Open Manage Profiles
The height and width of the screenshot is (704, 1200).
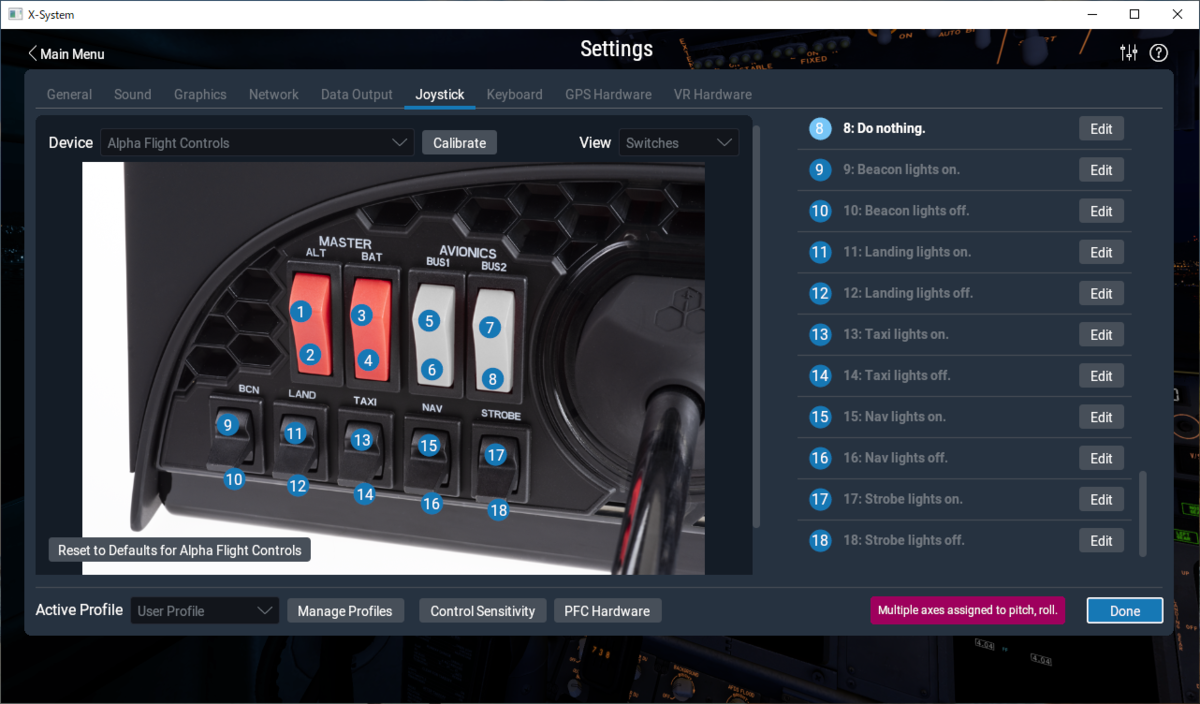pos(345,611)
